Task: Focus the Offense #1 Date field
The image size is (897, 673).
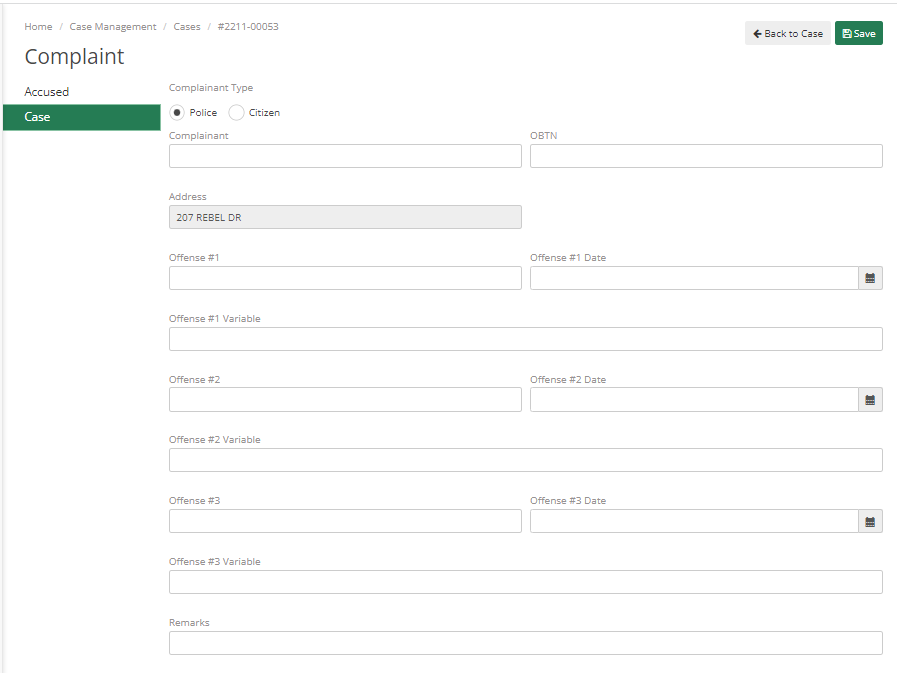Action: (x=694, y=278)
